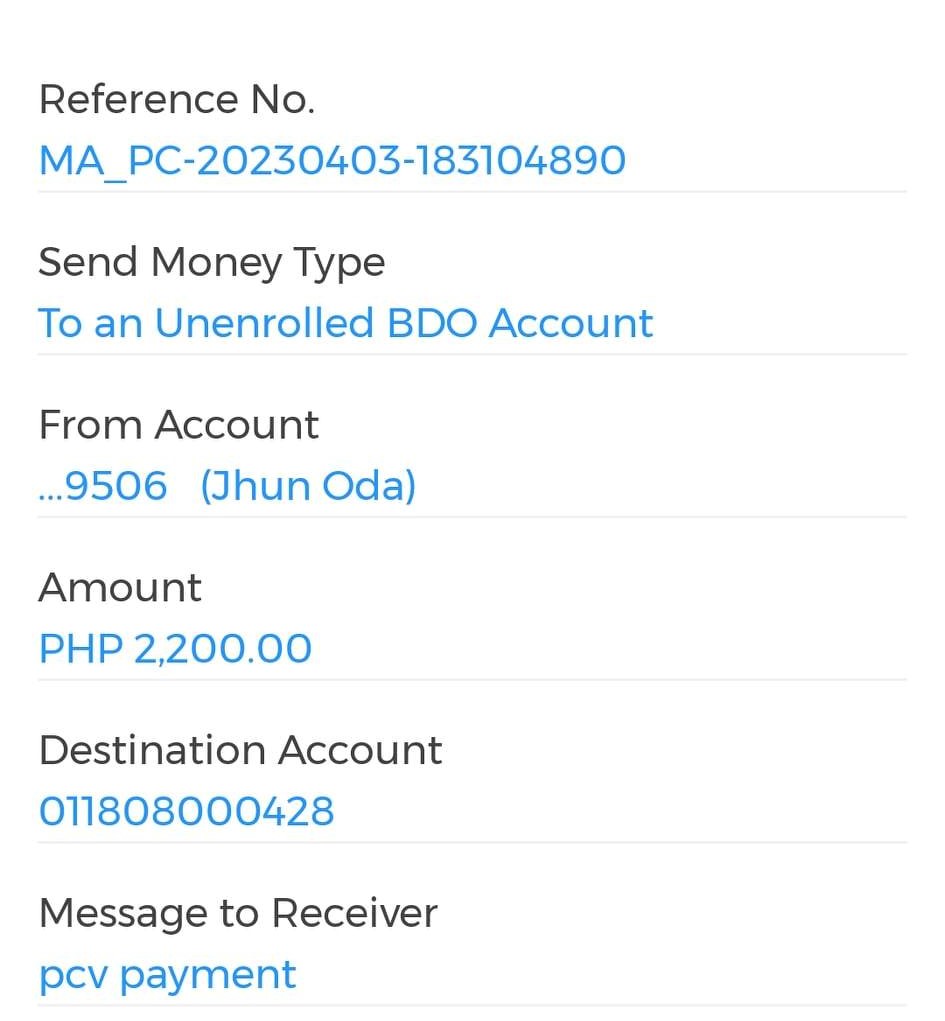Screen dimensions: 945x1021
Task: Tap the Amount label
Action: pyautogui.click(x=120, y=588)
